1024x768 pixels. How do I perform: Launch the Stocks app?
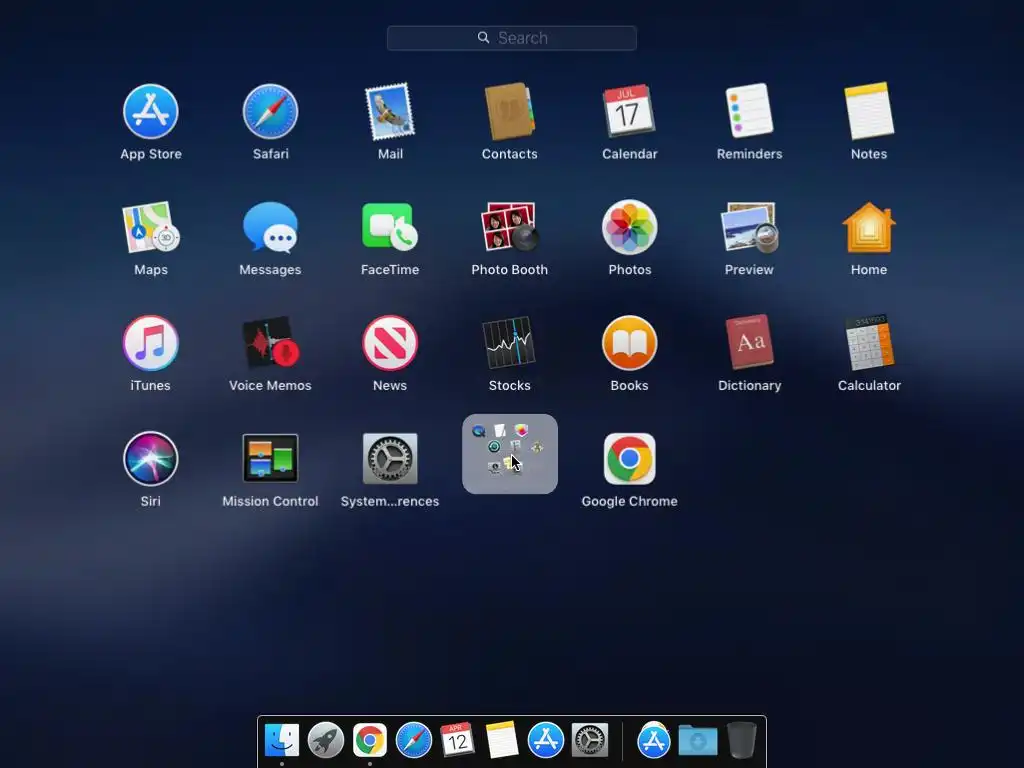coord(509,343)
